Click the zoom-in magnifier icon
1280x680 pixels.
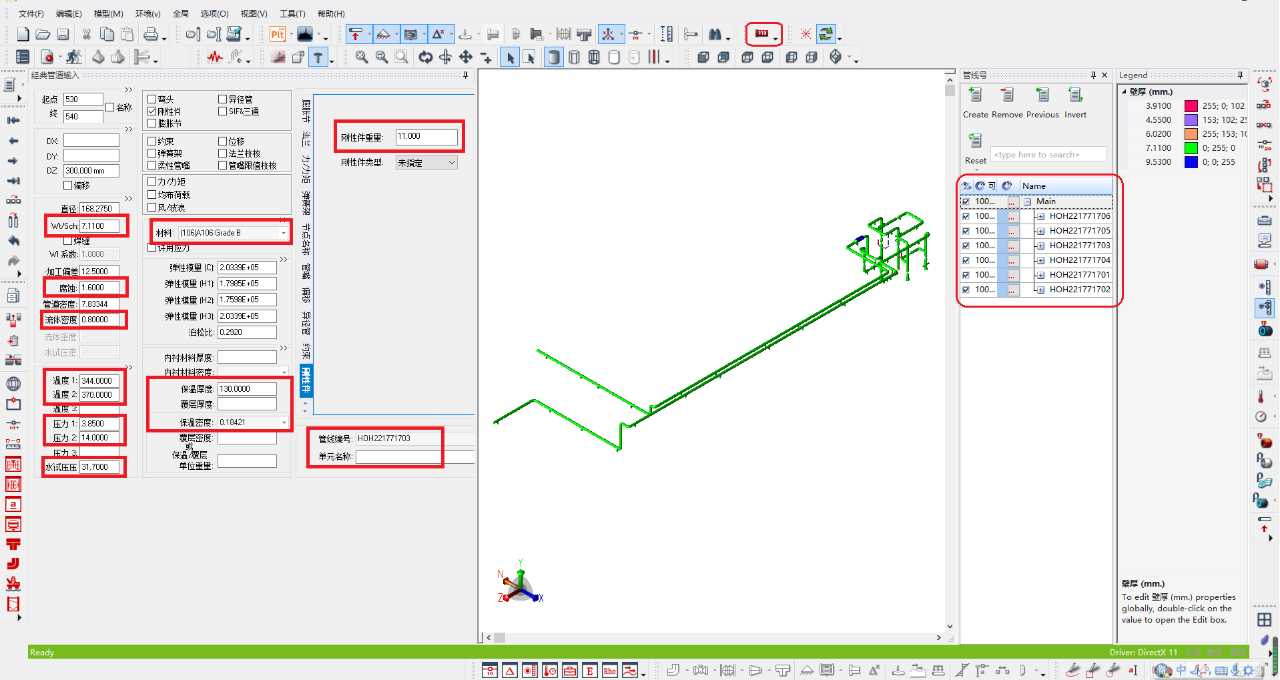click(362, 57)
